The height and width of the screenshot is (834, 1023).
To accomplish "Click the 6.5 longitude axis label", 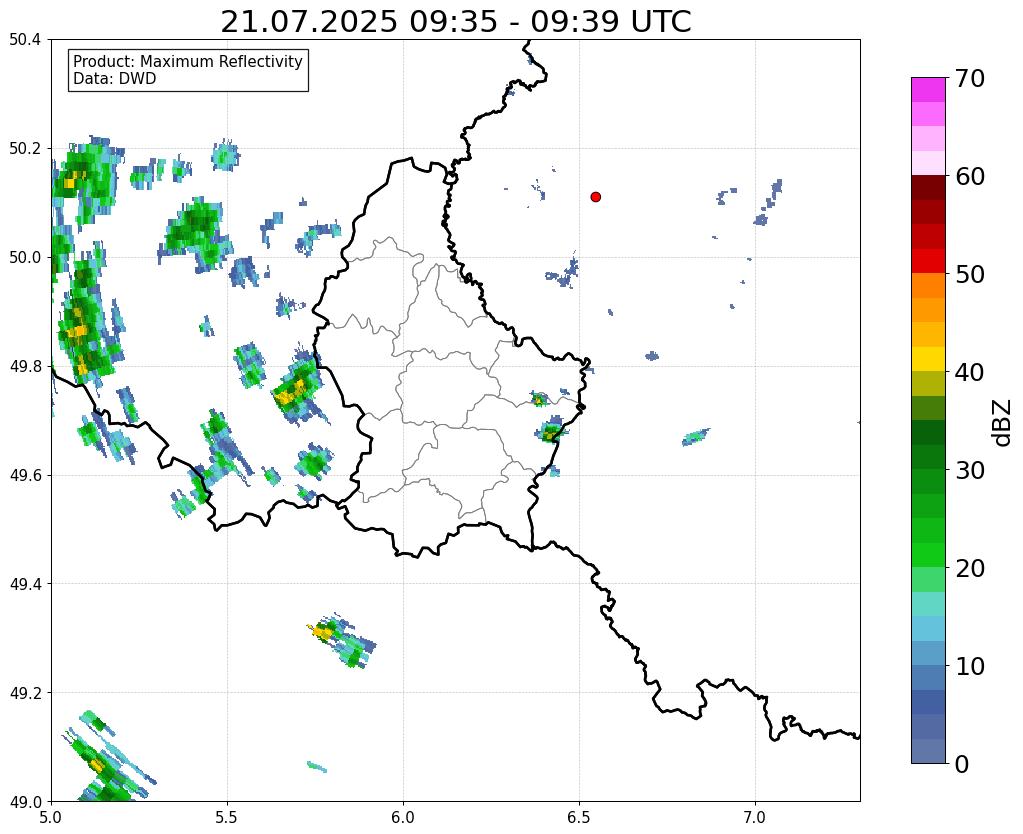I will point(579,817).
